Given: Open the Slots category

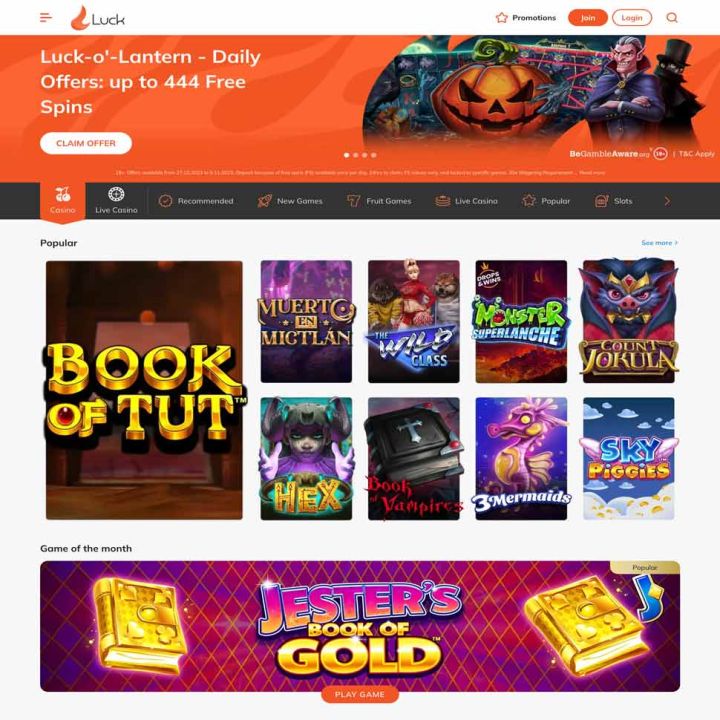Looking at the screenshot, I should click(x=613, y=201).
